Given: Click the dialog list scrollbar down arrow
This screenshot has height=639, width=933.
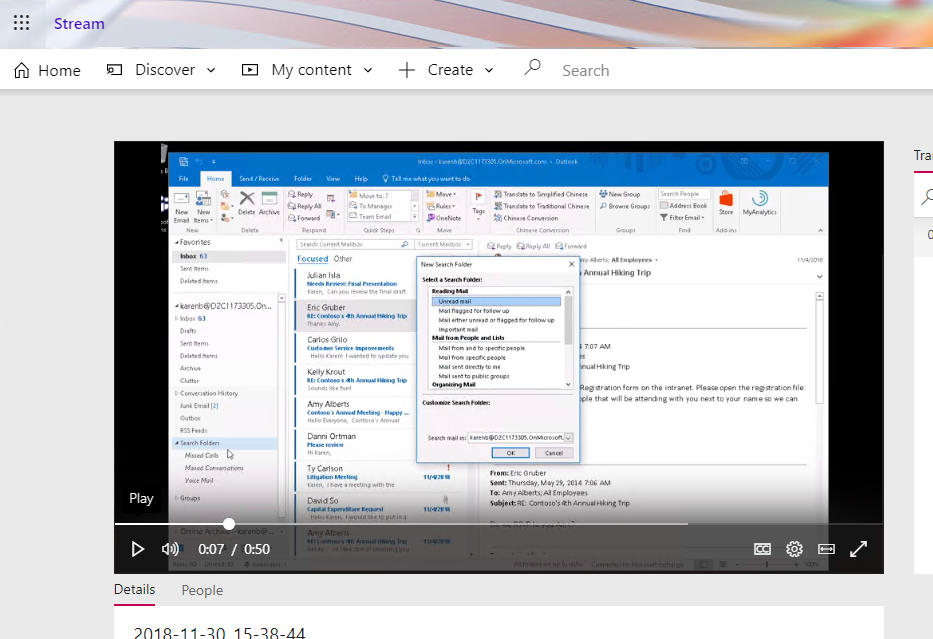Looking at the screenshot, I should (x=568, y=384).
